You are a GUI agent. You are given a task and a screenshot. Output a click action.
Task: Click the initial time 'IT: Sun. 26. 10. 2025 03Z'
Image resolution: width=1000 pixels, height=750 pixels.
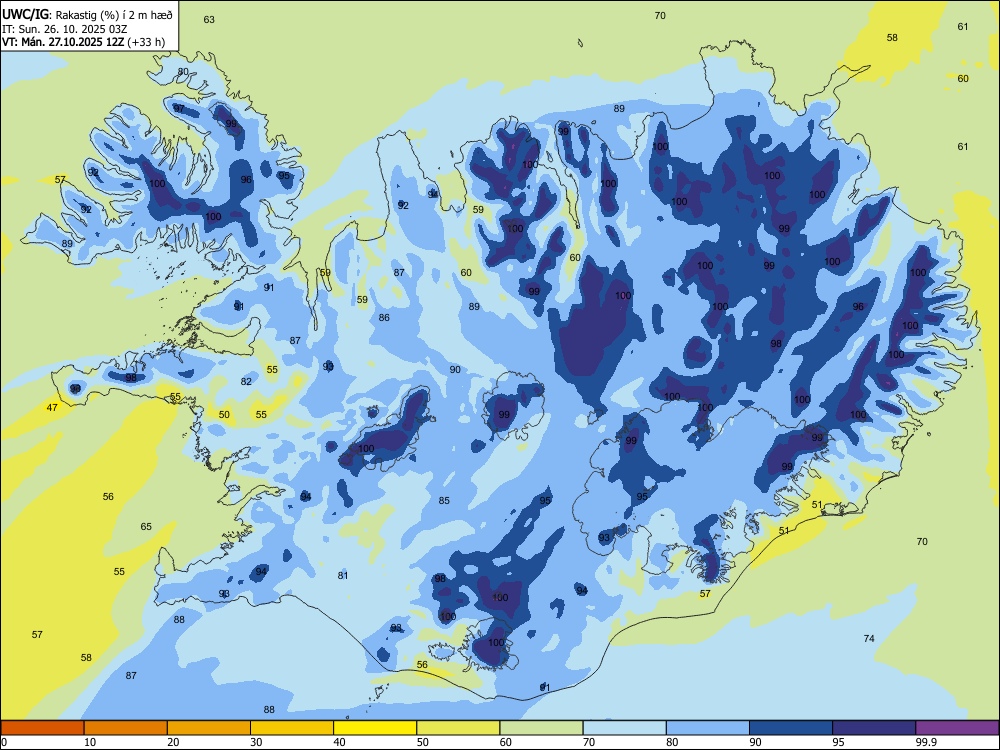(64, 29)
